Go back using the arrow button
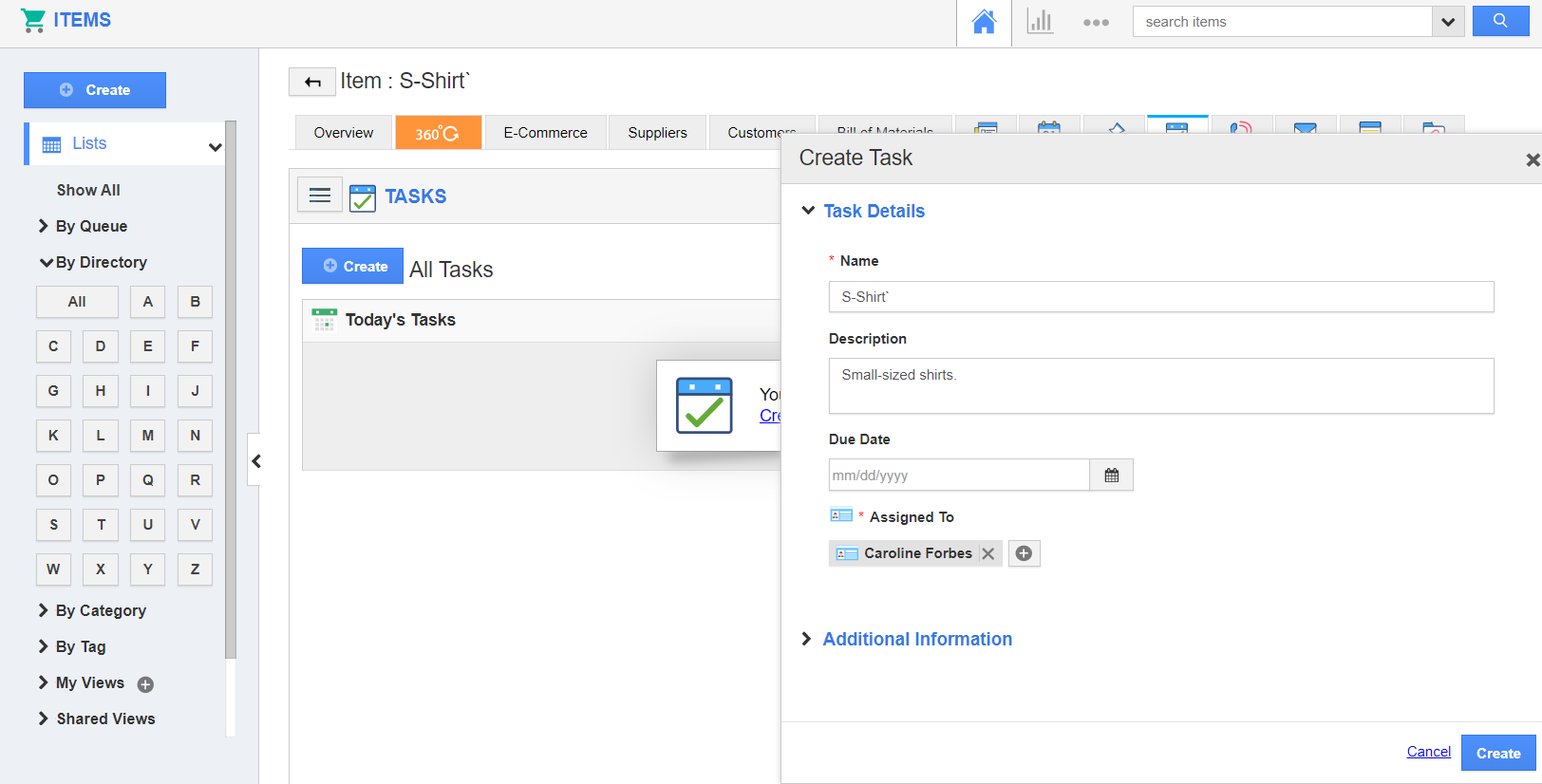 [x=312, y=83]
